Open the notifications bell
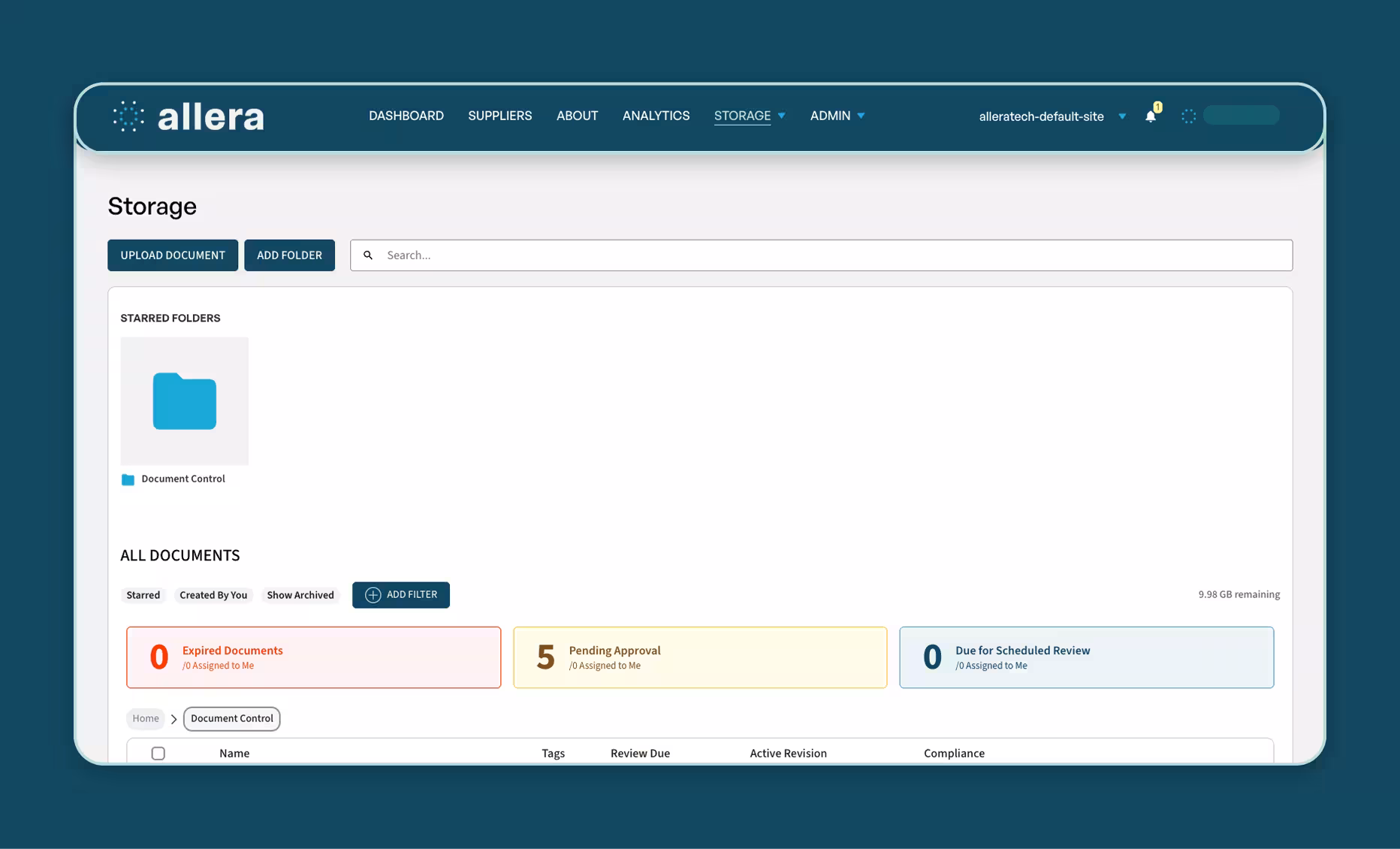This screenshot has width=1400, height=849. (1150, 116)
